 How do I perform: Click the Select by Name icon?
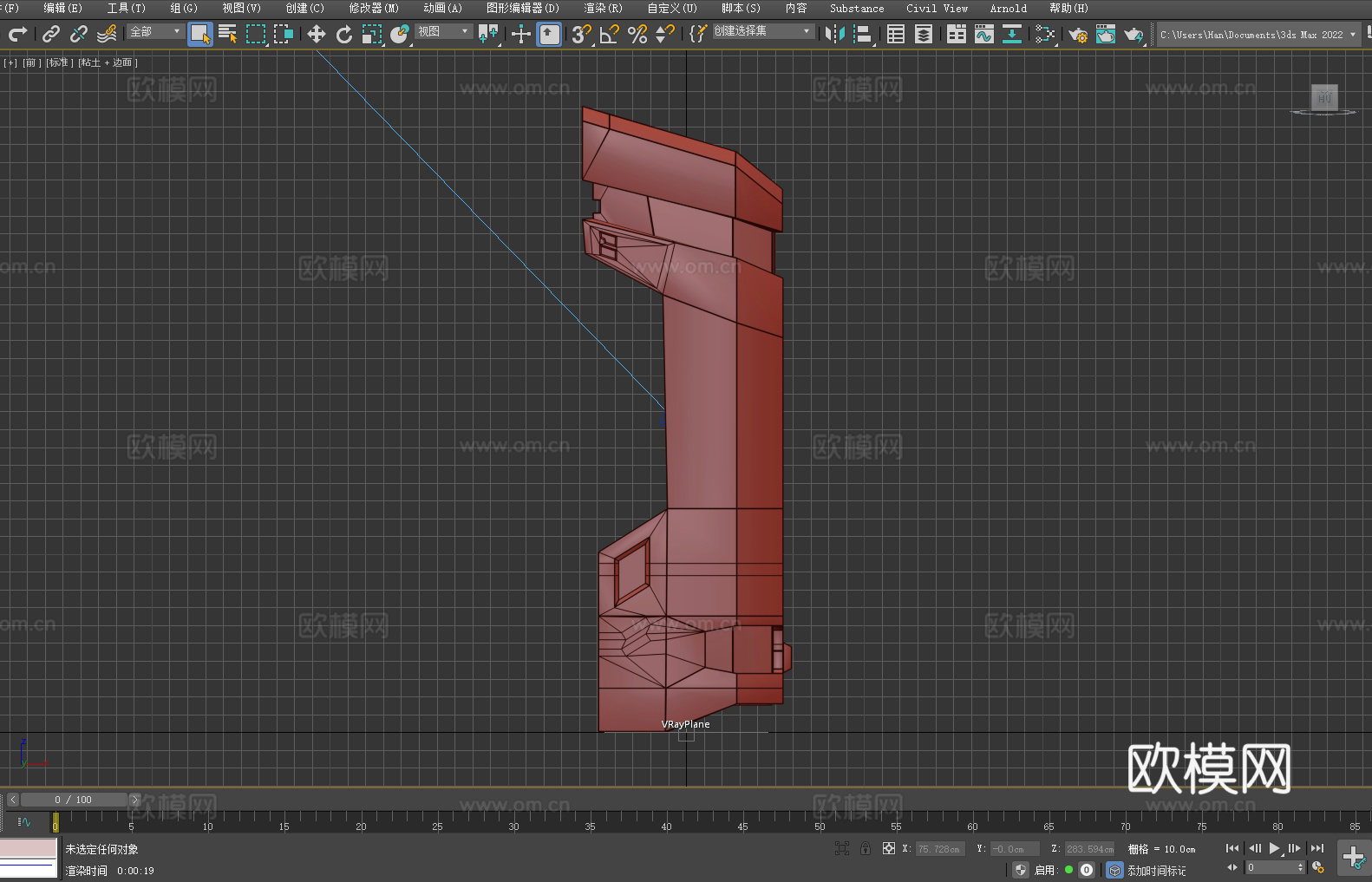(228, 34)
